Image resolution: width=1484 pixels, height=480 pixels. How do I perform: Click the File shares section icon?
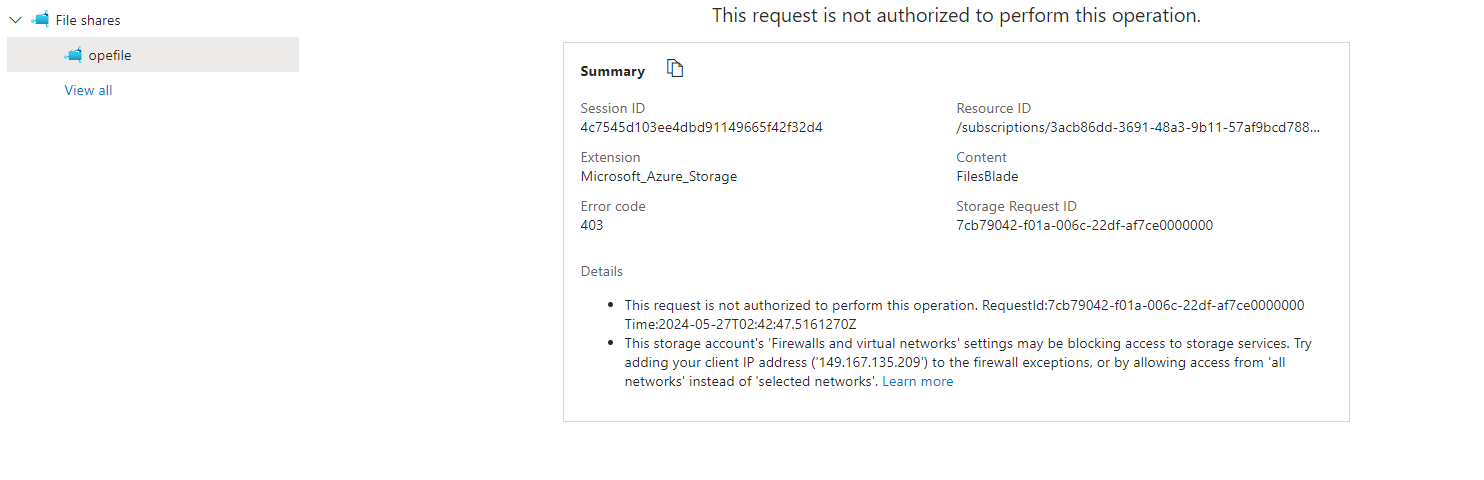[40, 20]
